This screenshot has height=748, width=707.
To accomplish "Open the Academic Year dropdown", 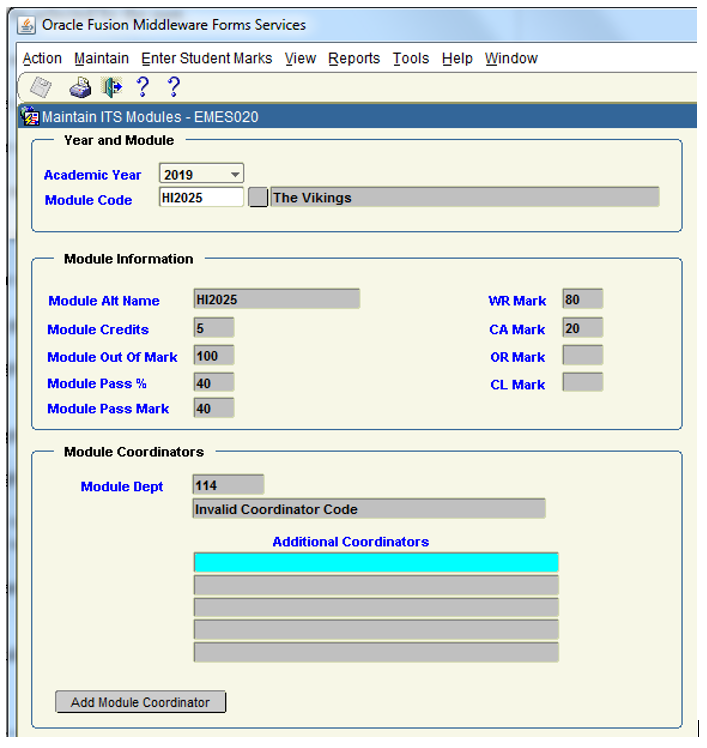I will click(235, 174).
